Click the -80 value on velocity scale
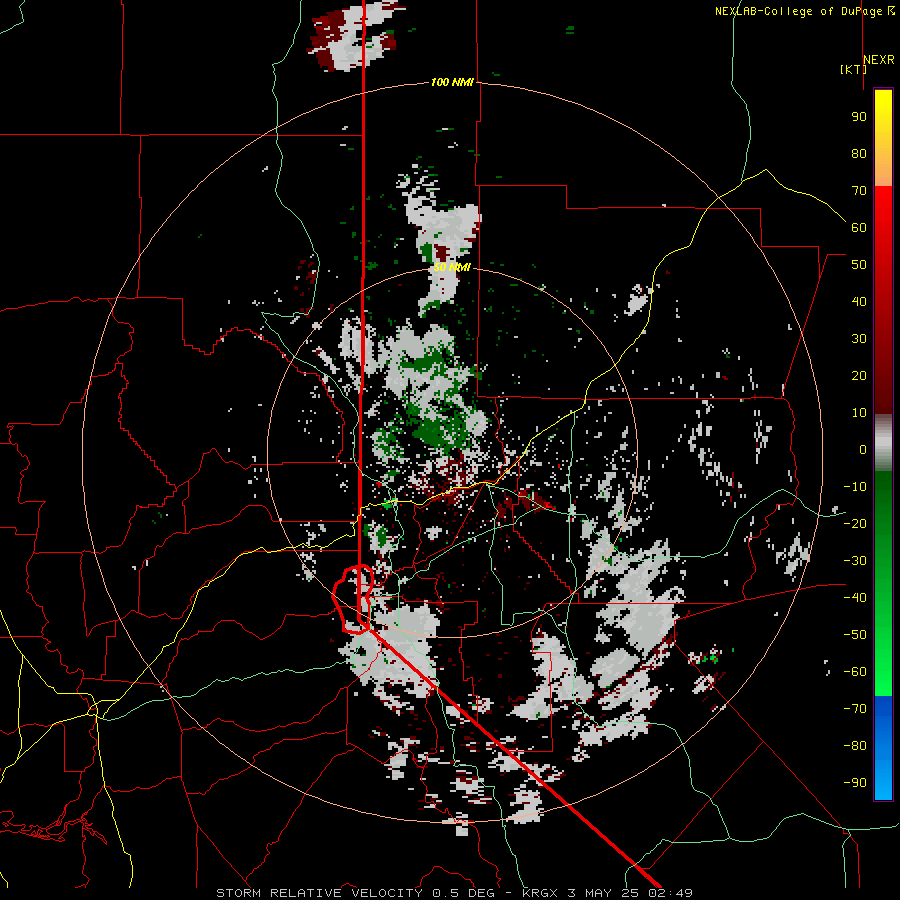Screen dimensions: 900x900 pyautogui.click(x=855, y=746)
